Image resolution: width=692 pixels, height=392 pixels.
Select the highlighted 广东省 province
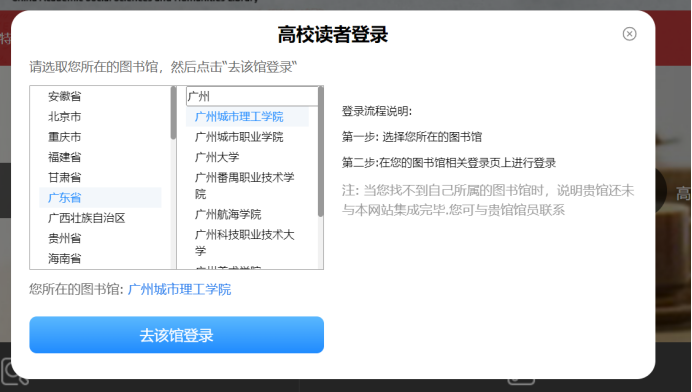tap(100, 197)
